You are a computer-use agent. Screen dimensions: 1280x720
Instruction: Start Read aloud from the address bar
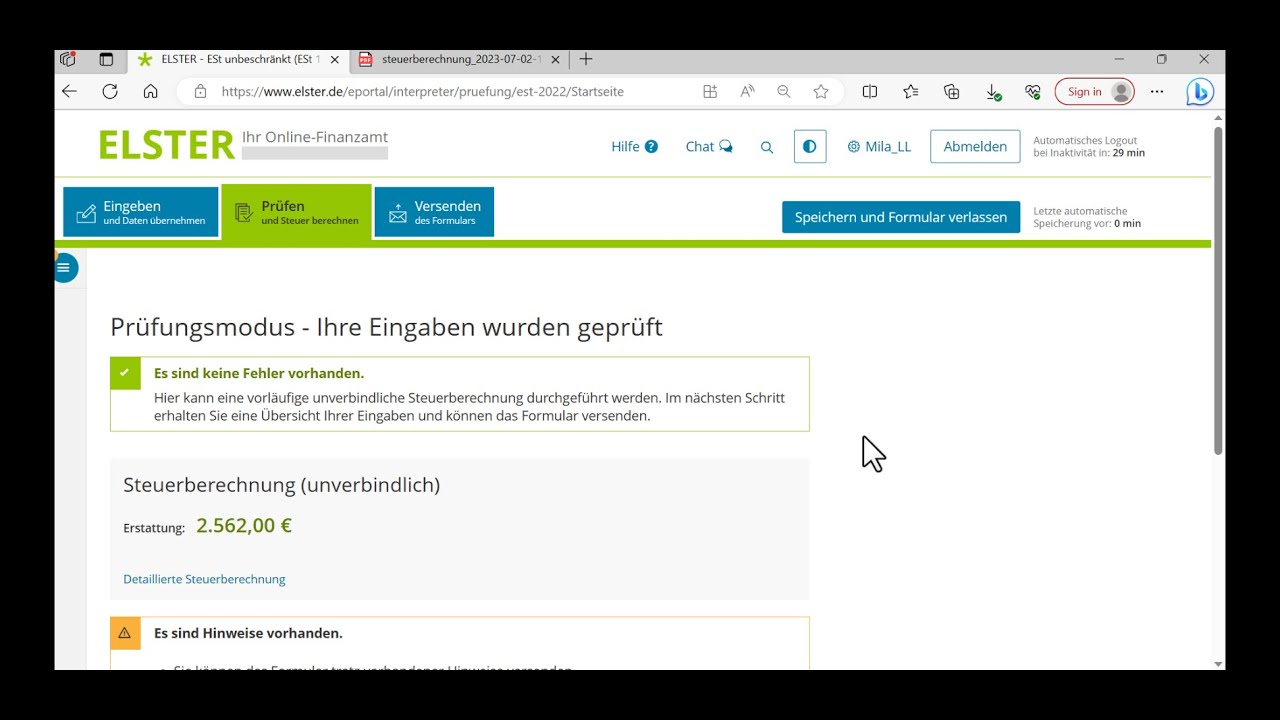(x=747, y=91)
